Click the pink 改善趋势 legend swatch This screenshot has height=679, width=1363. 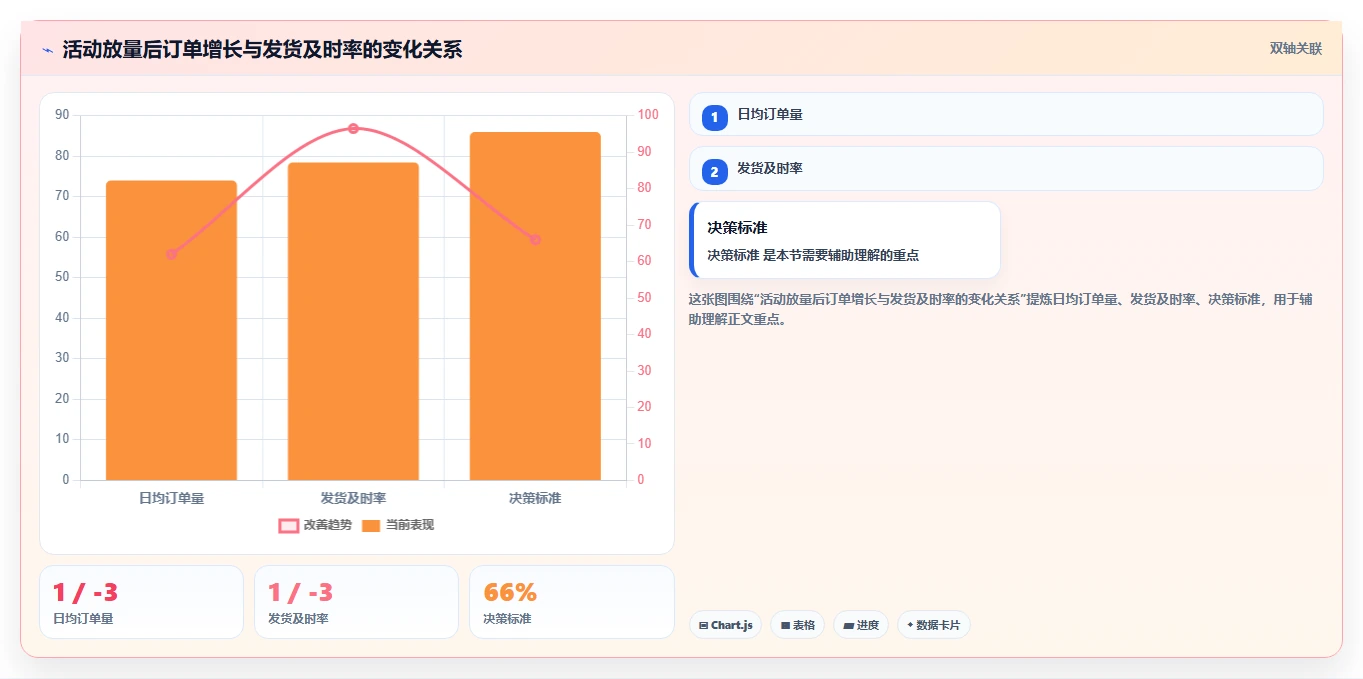tap(288, 525)
